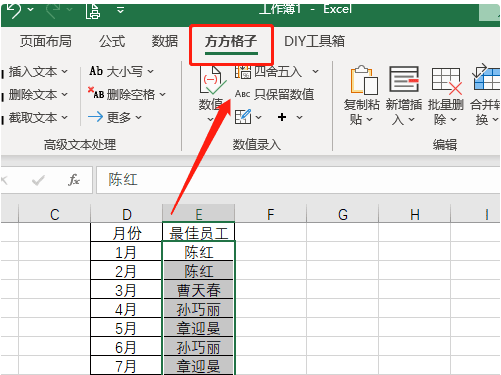Image resolution: width=501 pixels, height=375 pixels.
Task: Select column E header
Action: coord(199,214)
